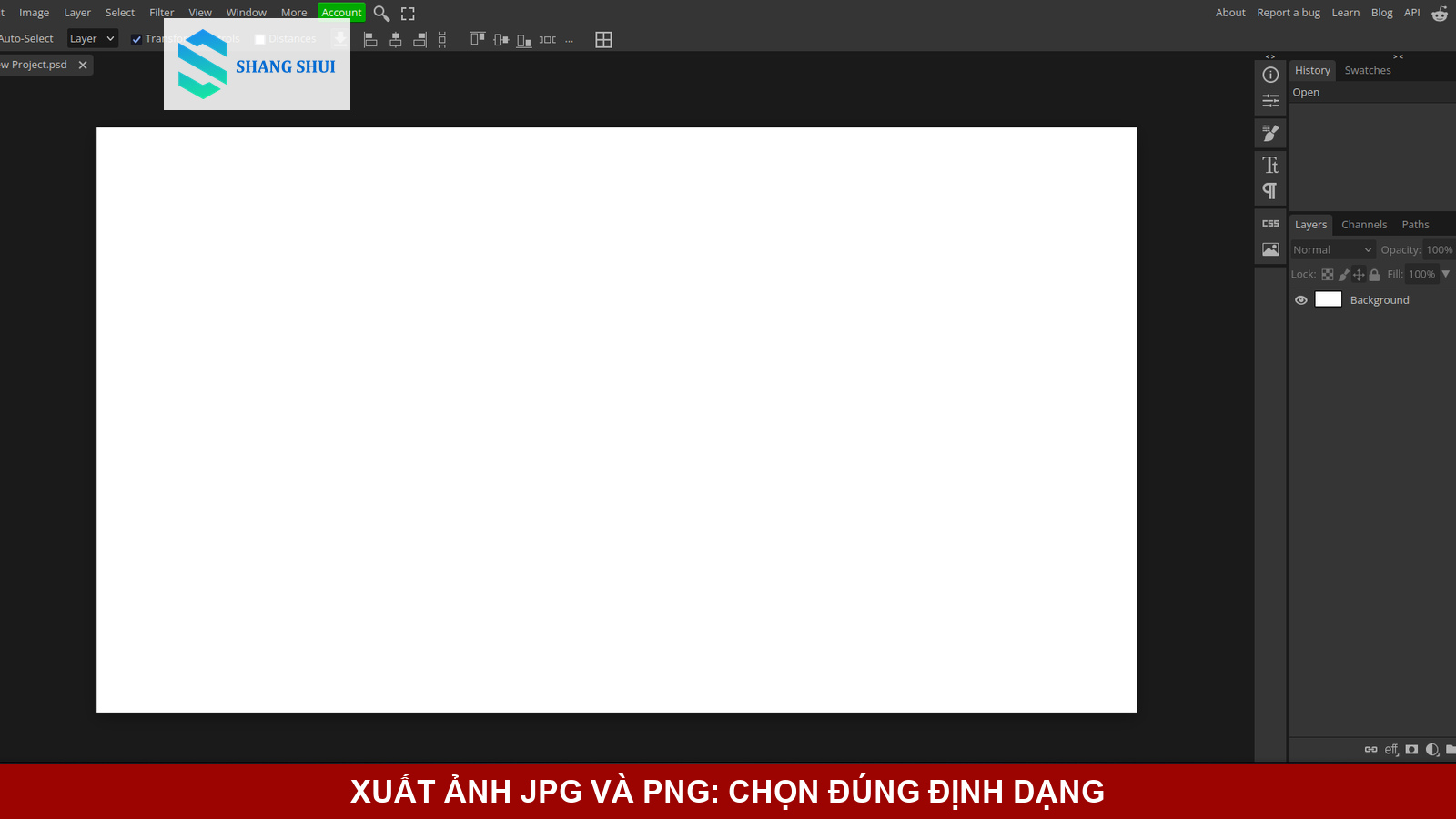Collapse the right panel column arrows
The image size is (1456, 819).
1398,56
